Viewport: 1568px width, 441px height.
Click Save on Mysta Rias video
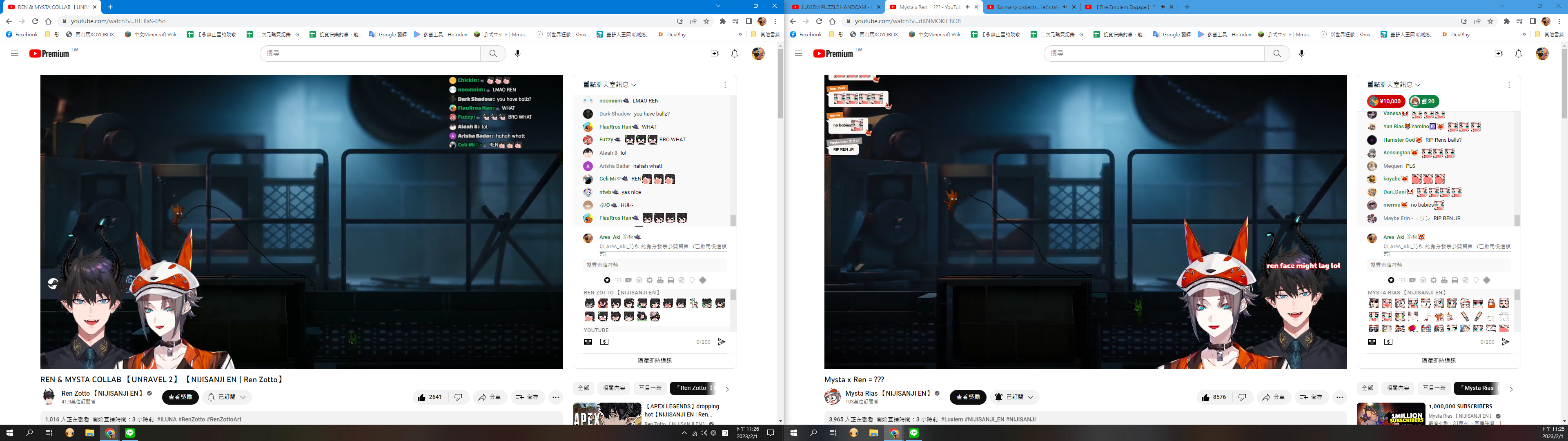(x=1312, y=397)
